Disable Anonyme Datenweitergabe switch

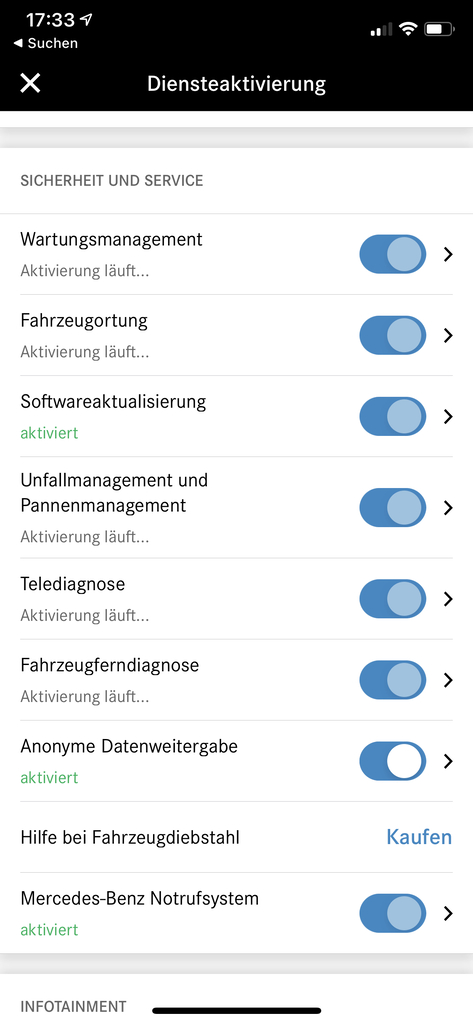click(x=393, y=761)
